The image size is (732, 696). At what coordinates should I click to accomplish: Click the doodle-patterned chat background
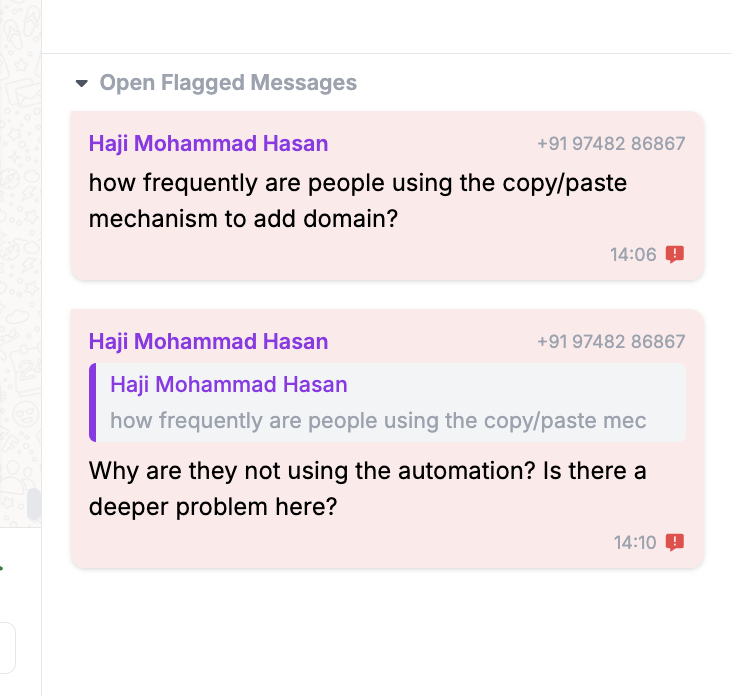pos(20,250)
